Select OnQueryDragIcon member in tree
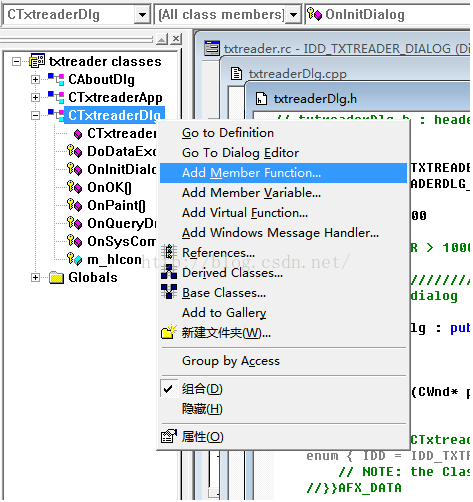Screen dimensions: 473x502 coord(121,223)
